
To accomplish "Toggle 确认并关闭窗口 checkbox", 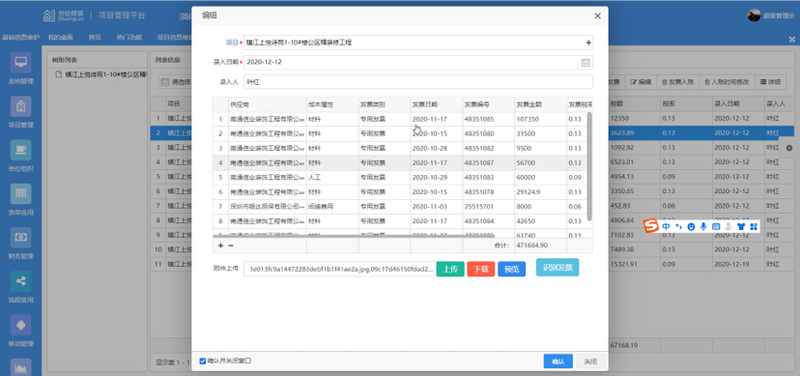I will (x=203, y=361).
